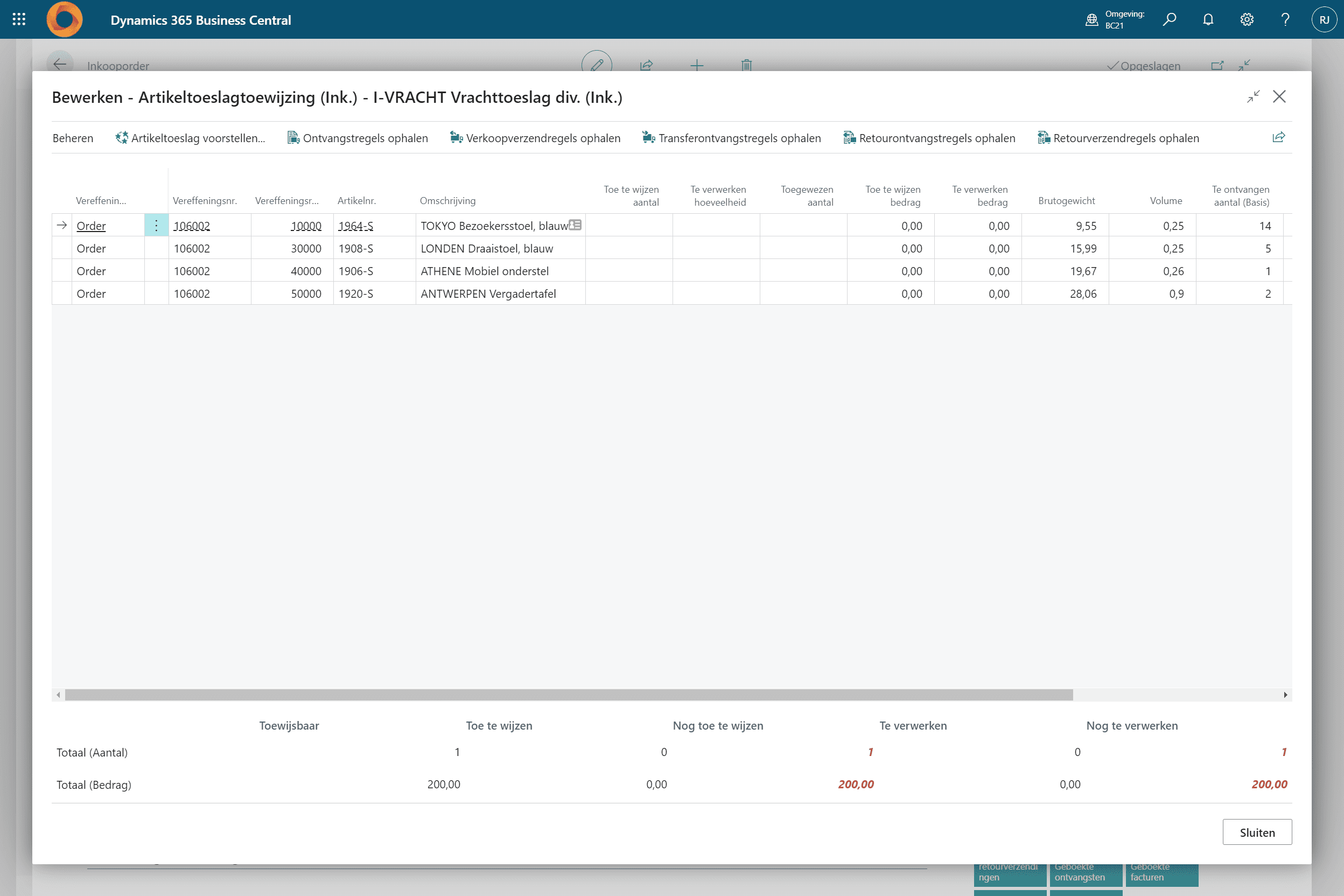
Task: Click right arrow of horizontal scrollbar
Action: coord(1285,695)
